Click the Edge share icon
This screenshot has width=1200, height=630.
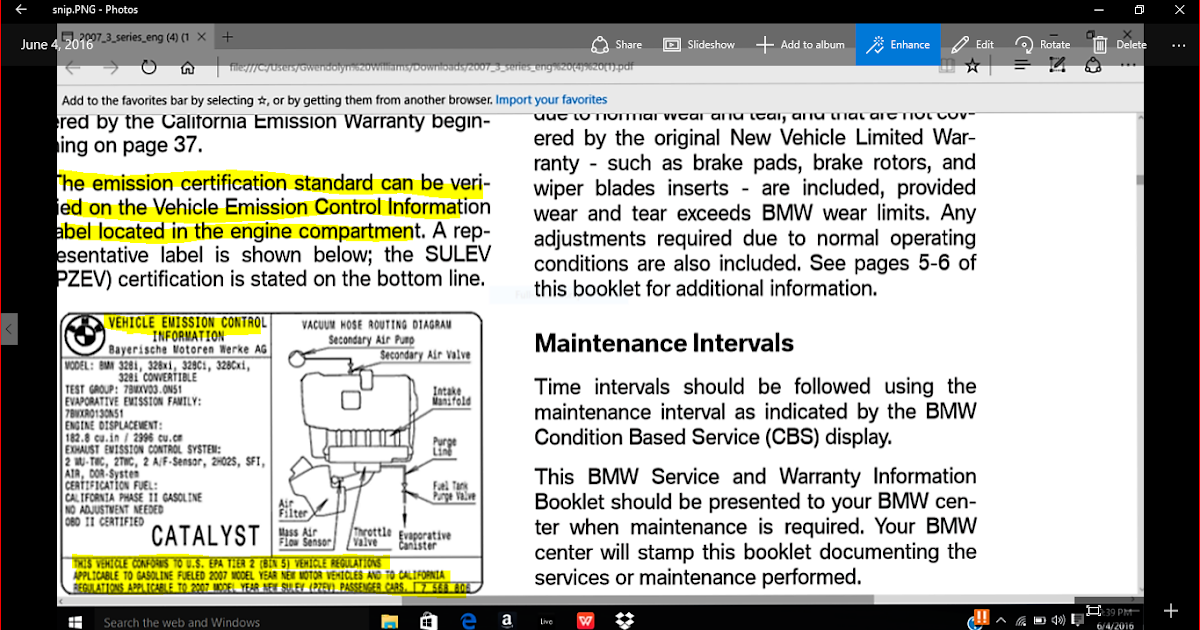pyautogui.click(x=1093, y=66)
